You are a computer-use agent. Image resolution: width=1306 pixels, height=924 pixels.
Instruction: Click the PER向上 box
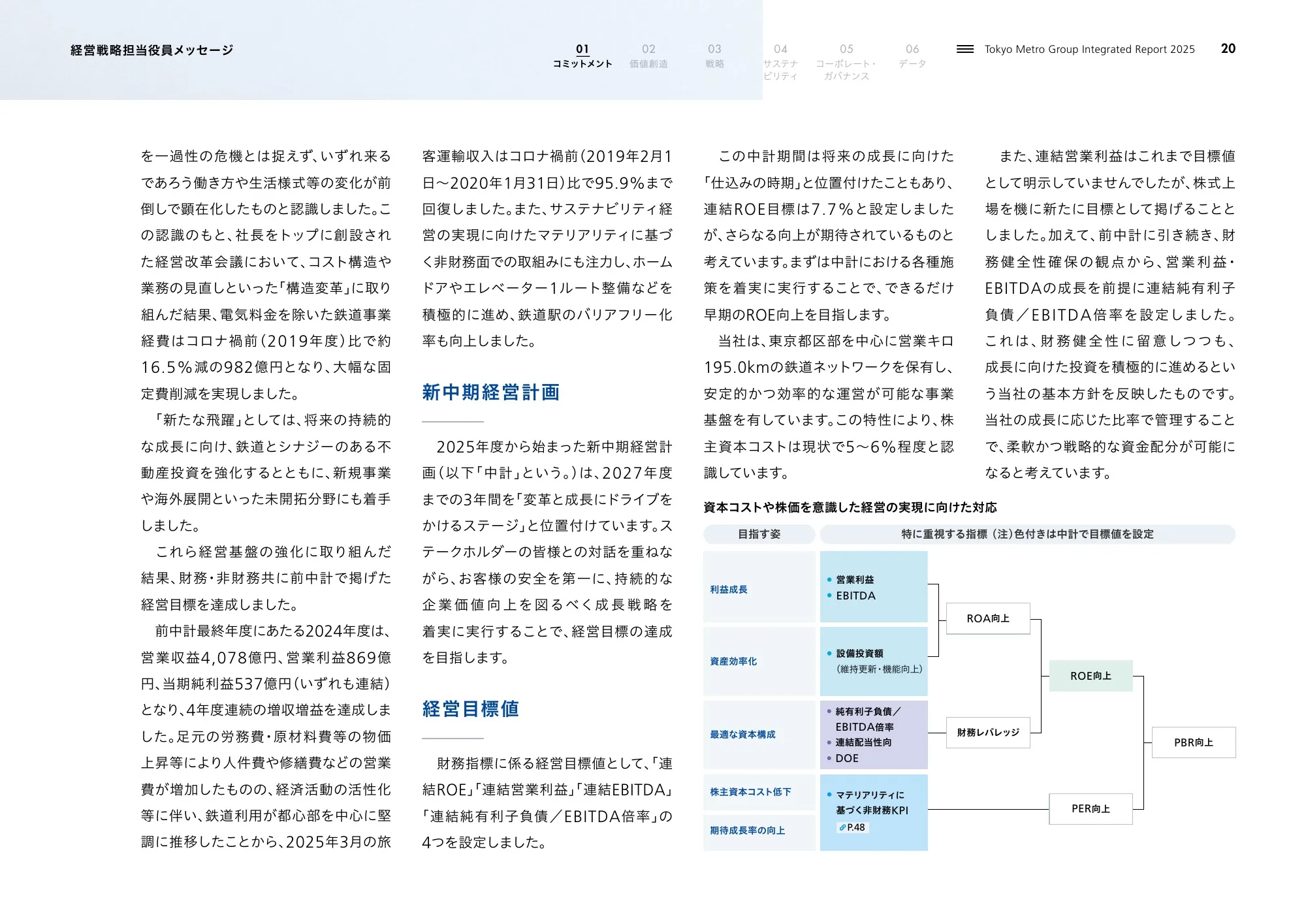tap(1091, 808)
